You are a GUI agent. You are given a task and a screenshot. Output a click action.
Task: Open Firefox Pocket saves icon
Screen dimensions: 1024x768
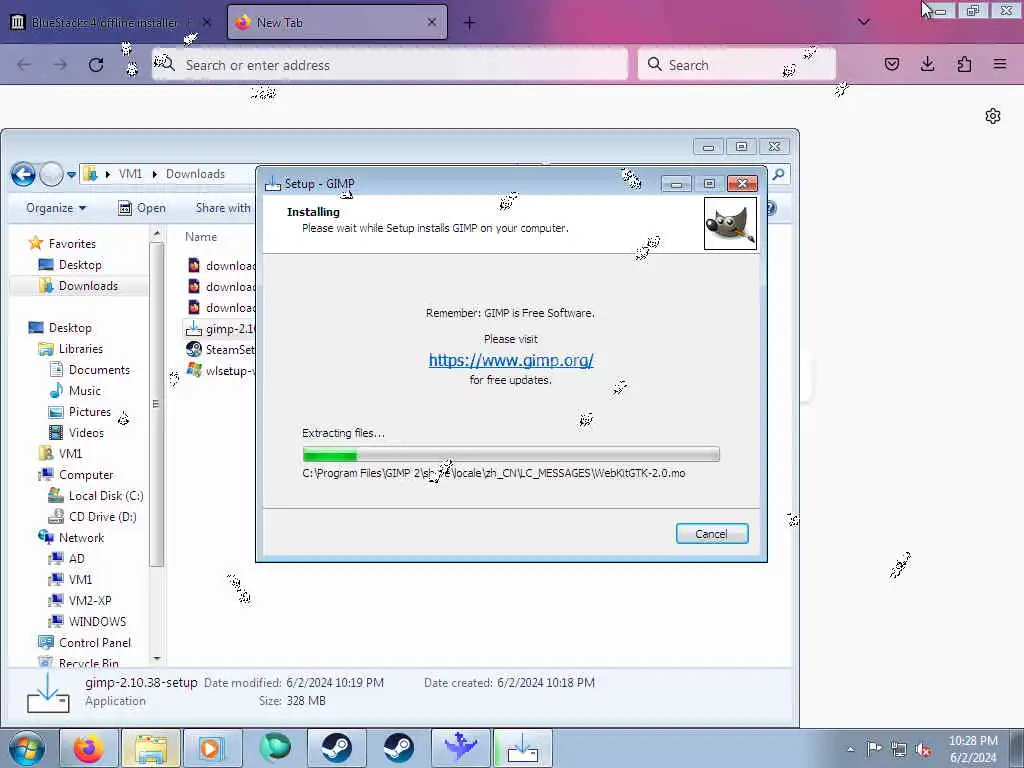tap(891, 64)
